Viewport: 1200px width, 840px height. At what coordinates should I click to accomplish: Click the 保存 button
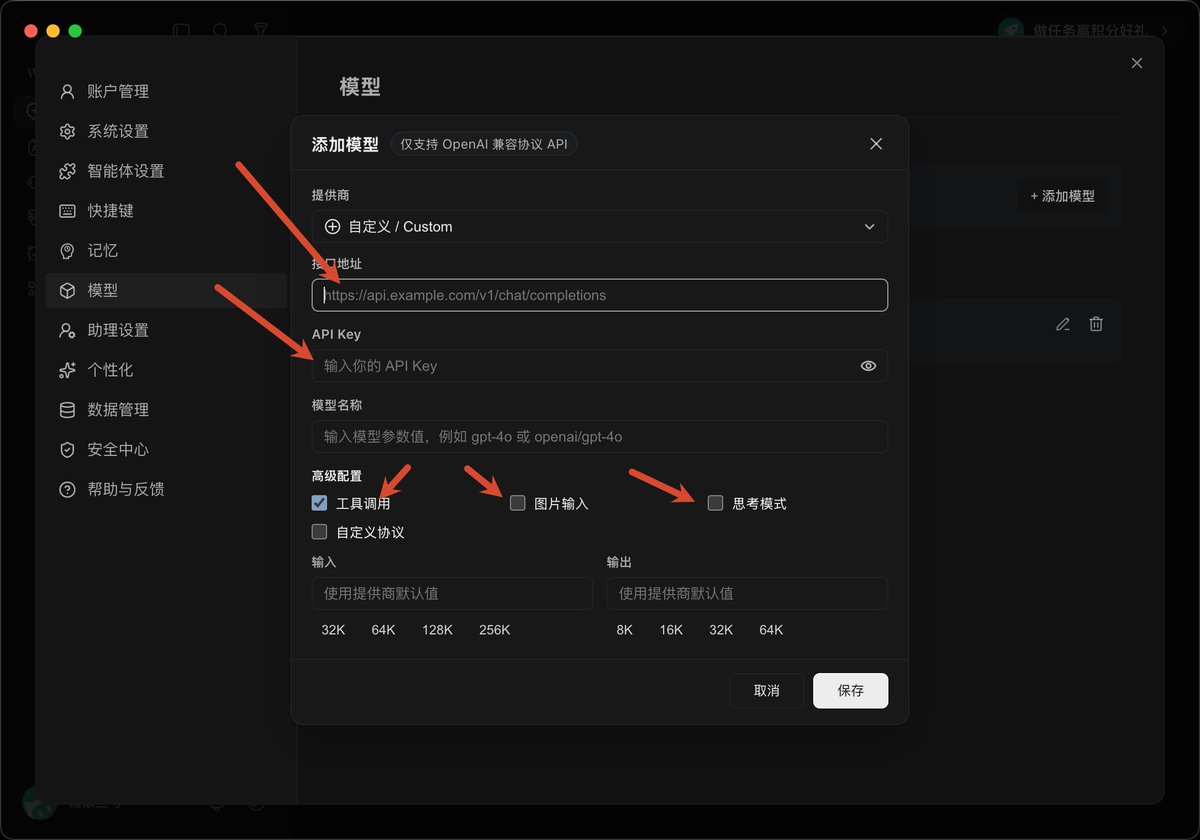click(x=850, y=691)
